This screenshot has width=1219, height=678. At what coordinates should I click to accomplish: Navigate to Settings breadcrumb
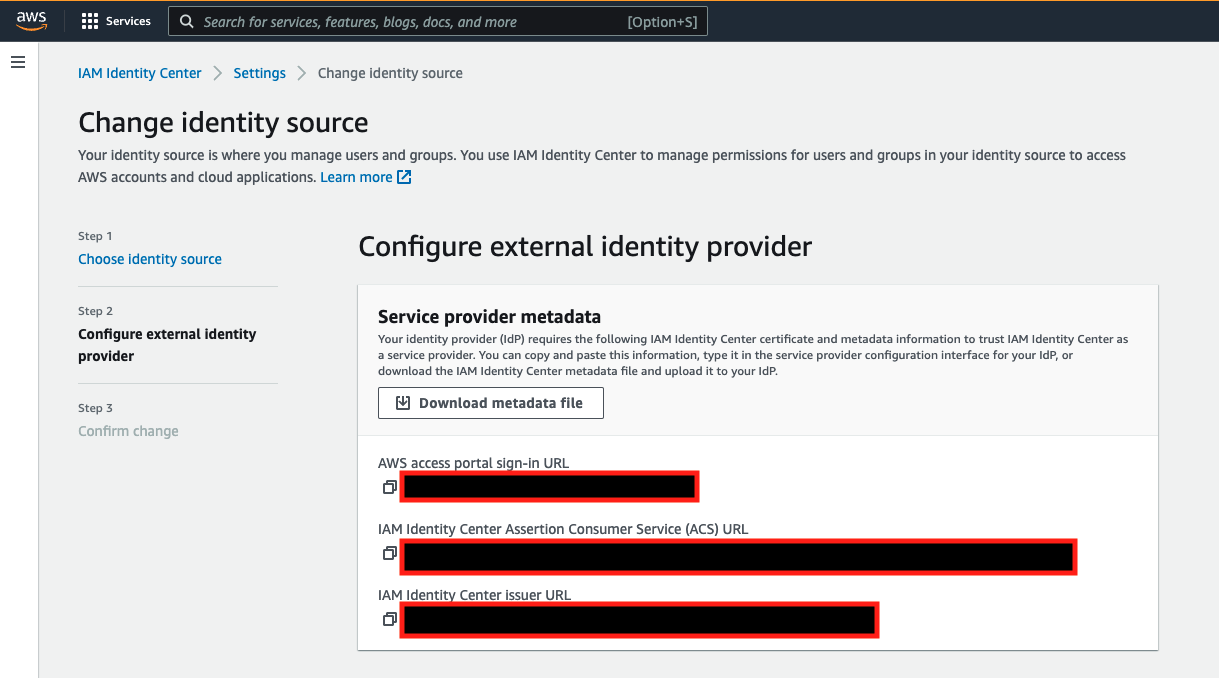260,73
